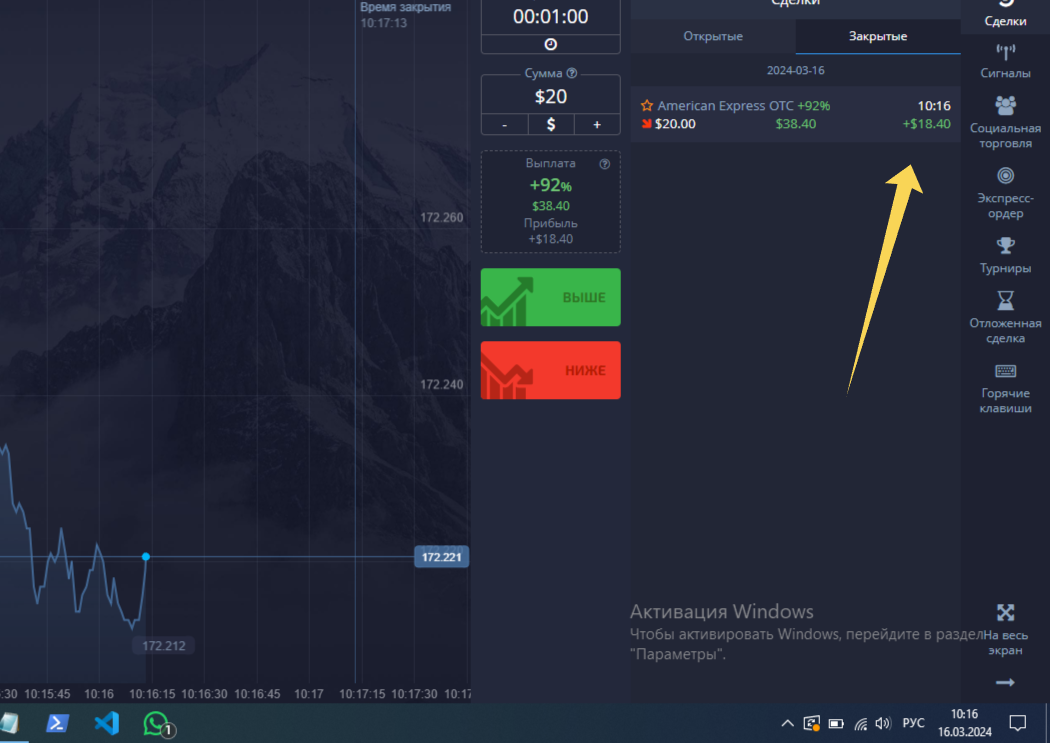
Task: Open Отложенная сделка hourglass icon
Action: [1005, 314]
